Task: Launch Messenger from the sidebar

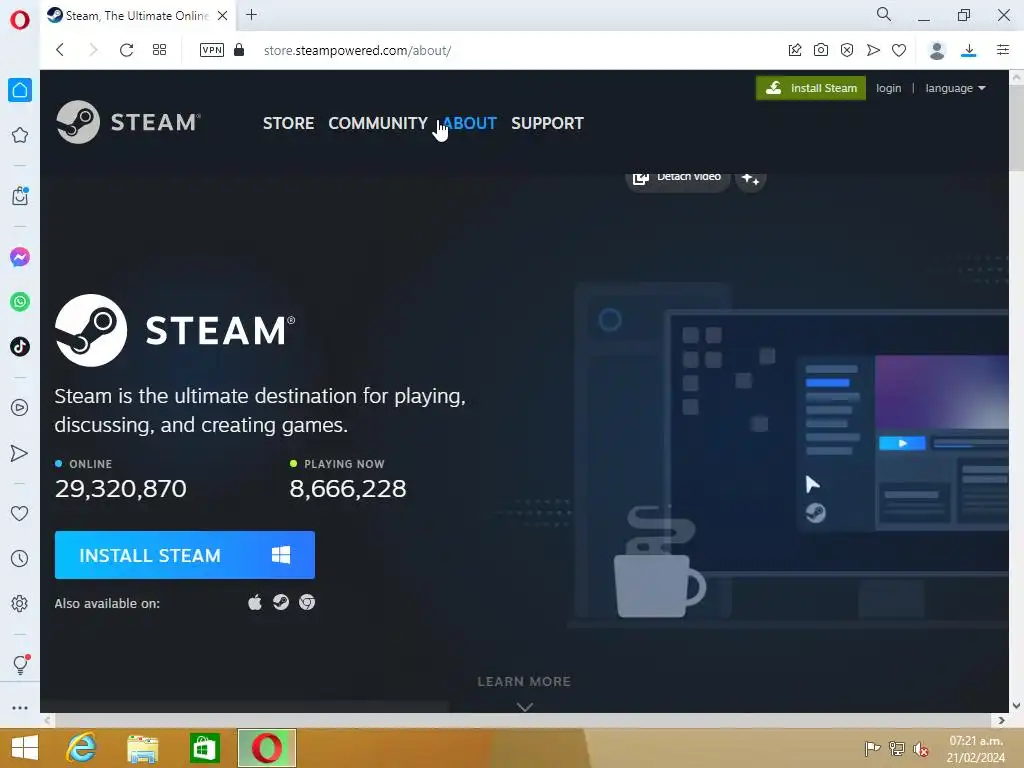Action: [x=20, y=257]
